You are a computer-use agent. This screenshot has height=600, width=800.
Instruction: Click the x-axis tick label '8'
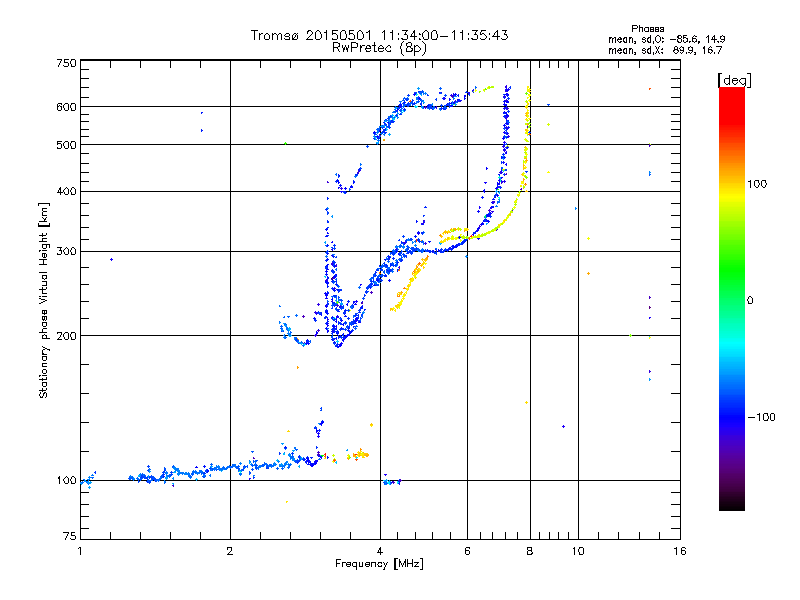pyautogui.click(x=530, y=551)
